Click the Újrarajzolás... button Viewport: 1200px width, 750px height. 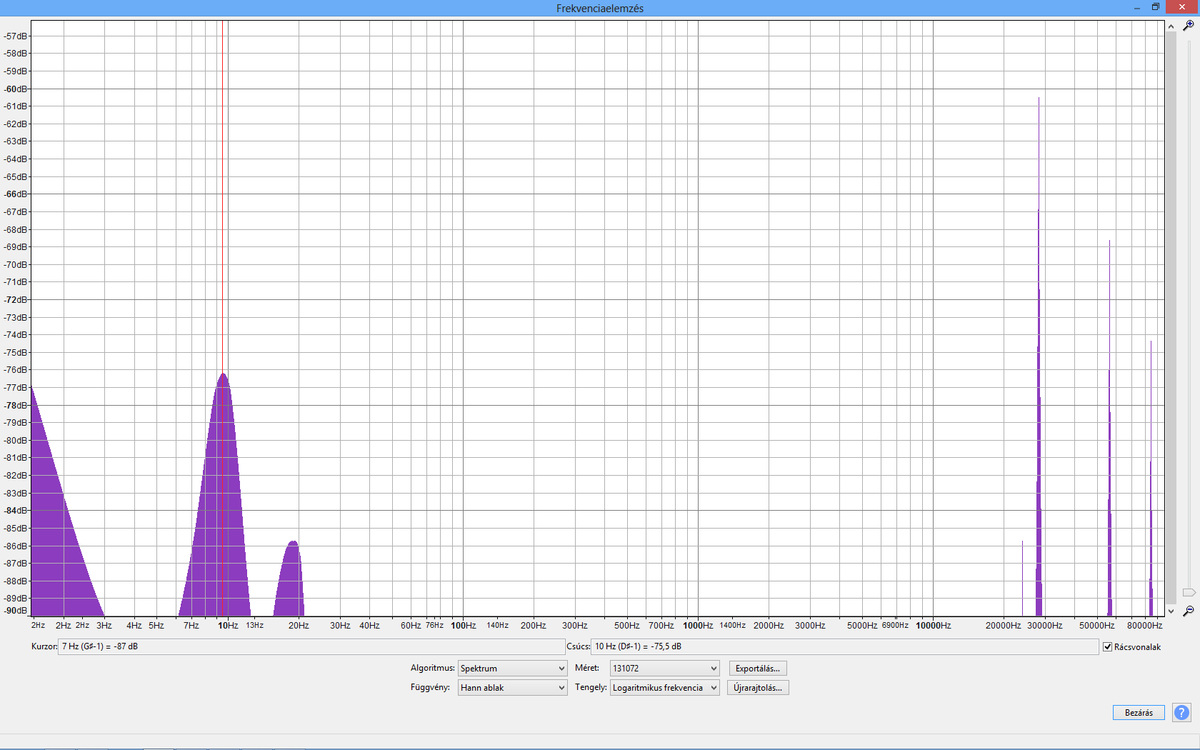(x=759, y=688)
